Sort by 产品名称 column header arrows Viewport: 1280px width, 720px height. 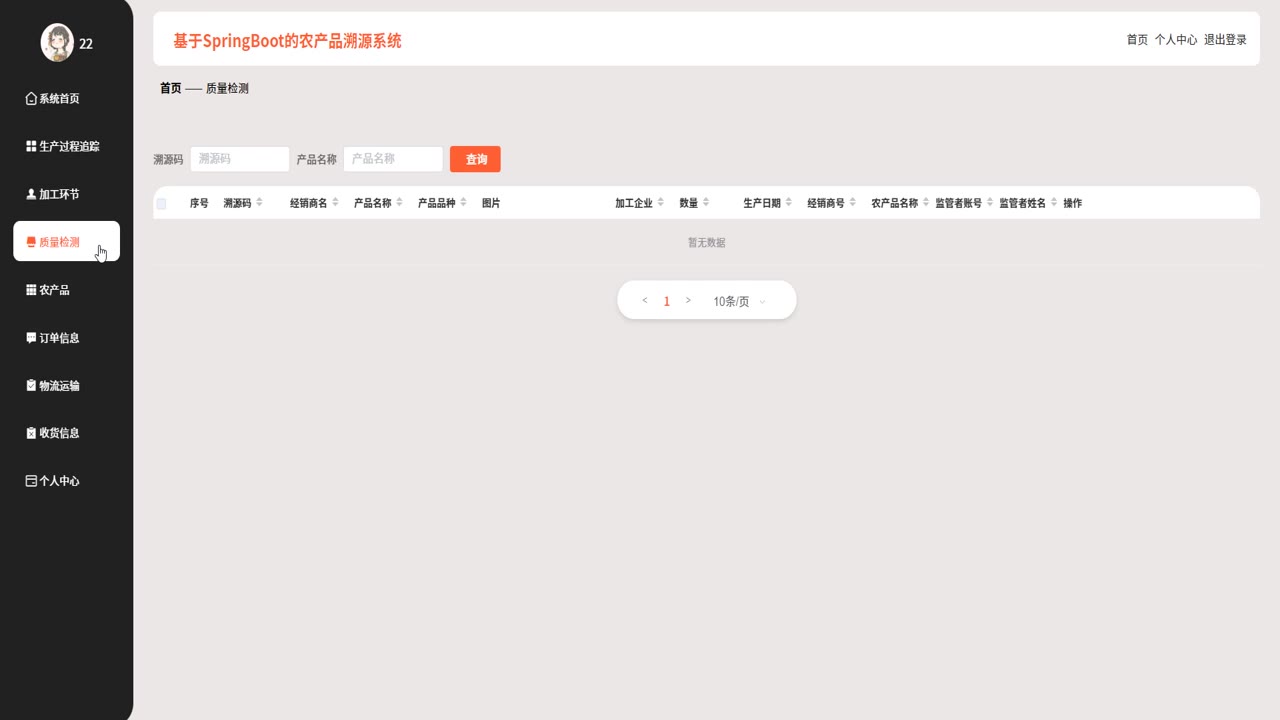[x=399, y=203]
